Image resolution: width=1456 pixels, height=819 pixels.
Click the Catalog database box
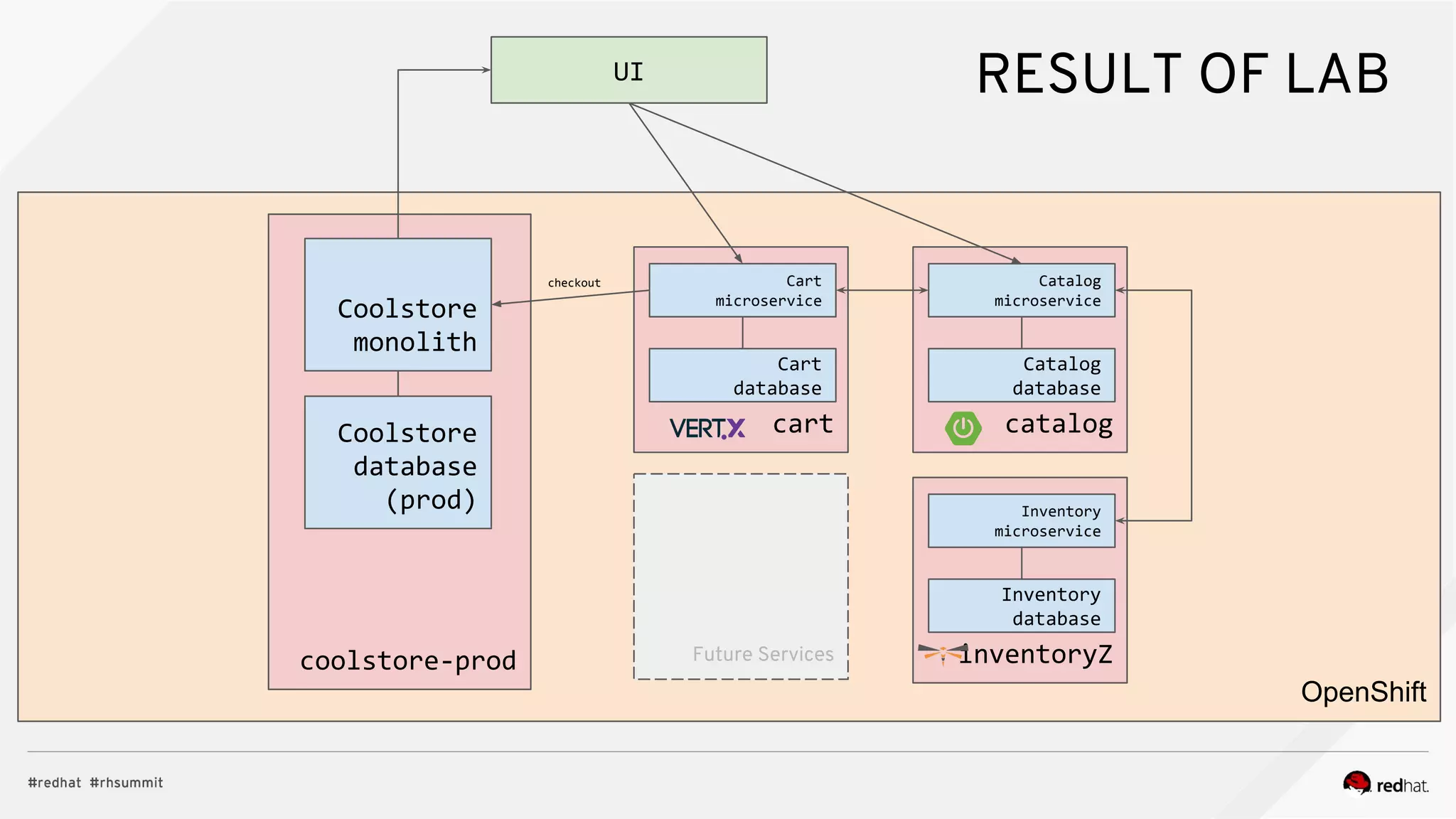click(x=1022, y=375)
